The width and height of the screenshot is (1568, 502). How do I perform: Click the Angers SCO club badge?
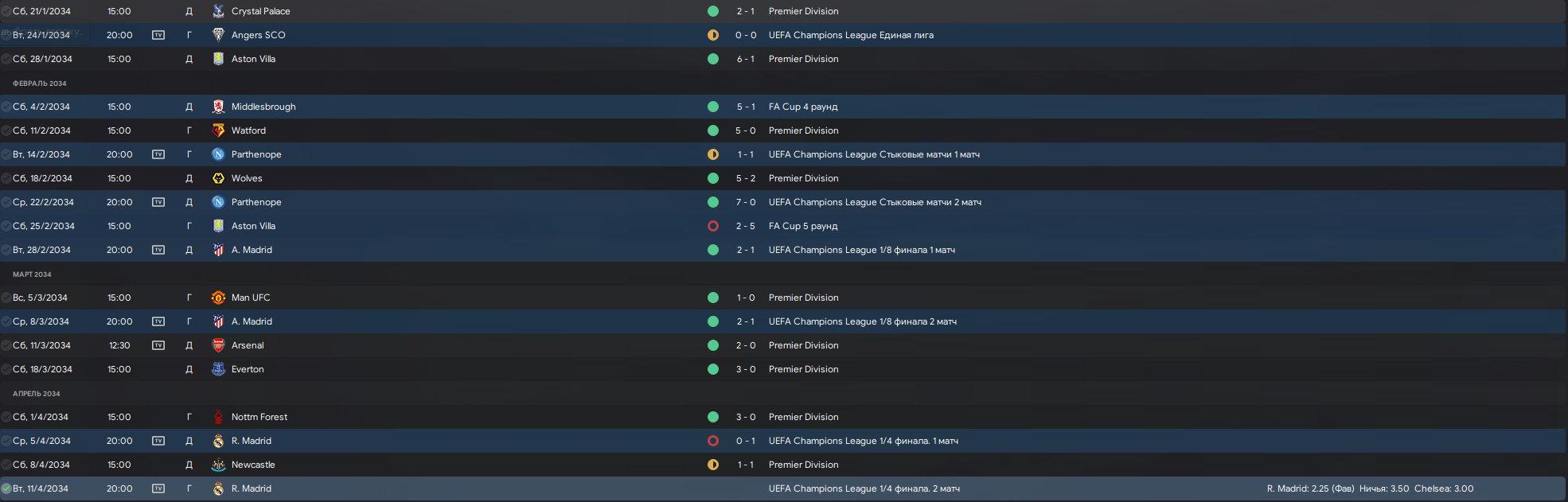point(218,35)
